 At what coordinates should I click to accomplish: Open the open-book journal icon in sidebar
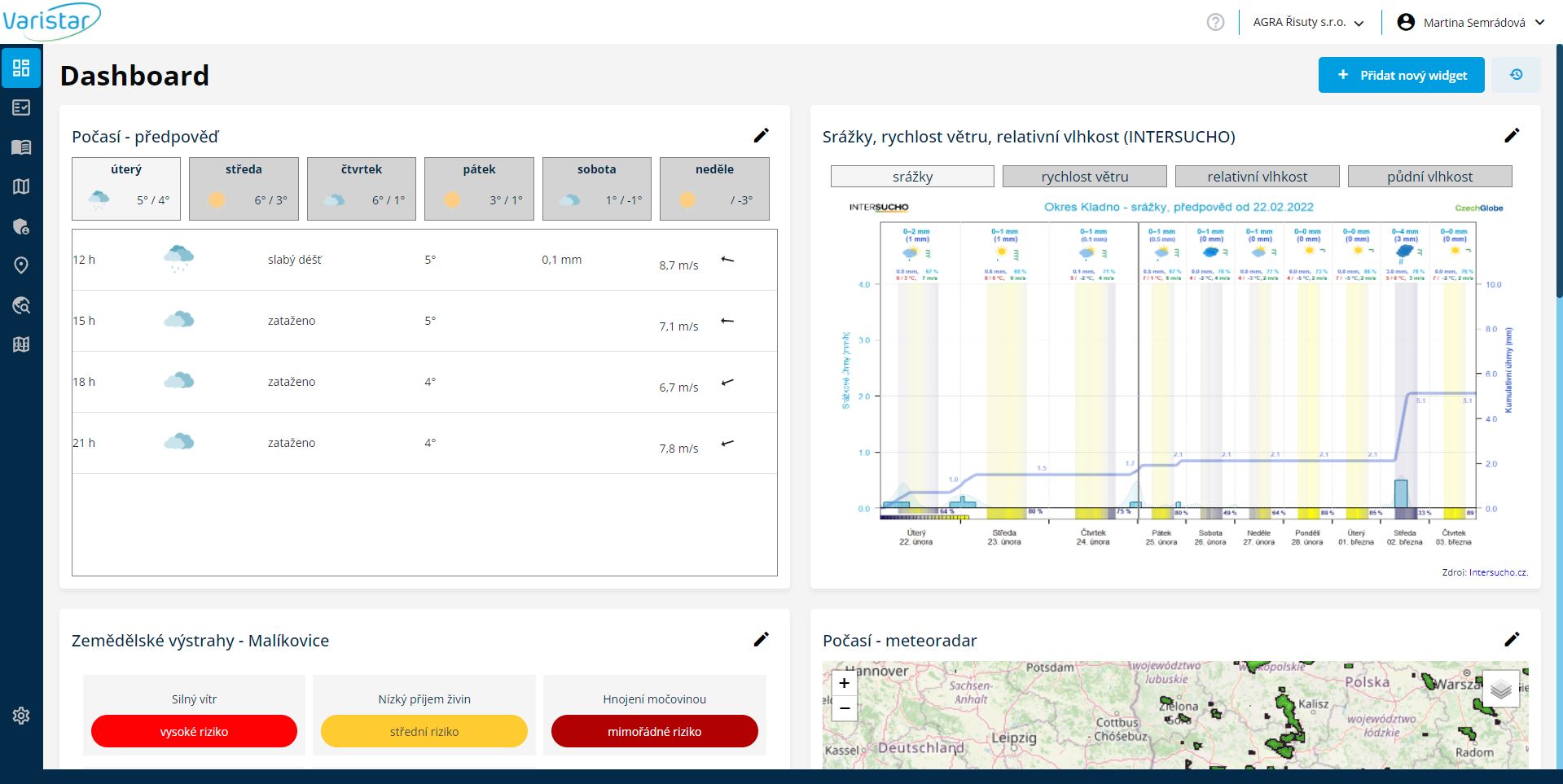tap(21, 147)
